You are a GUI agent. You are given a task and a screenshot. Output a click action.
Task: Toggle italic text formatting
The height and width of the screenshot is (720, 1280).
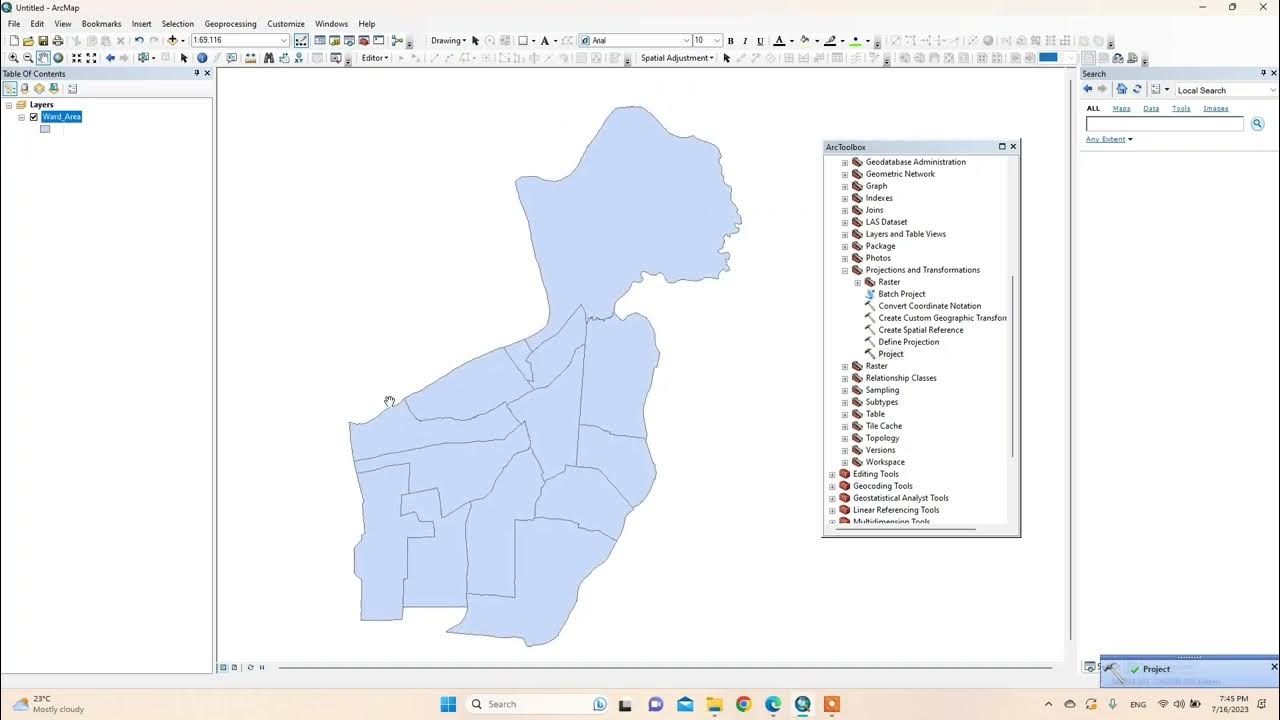(x=745, y=41)
